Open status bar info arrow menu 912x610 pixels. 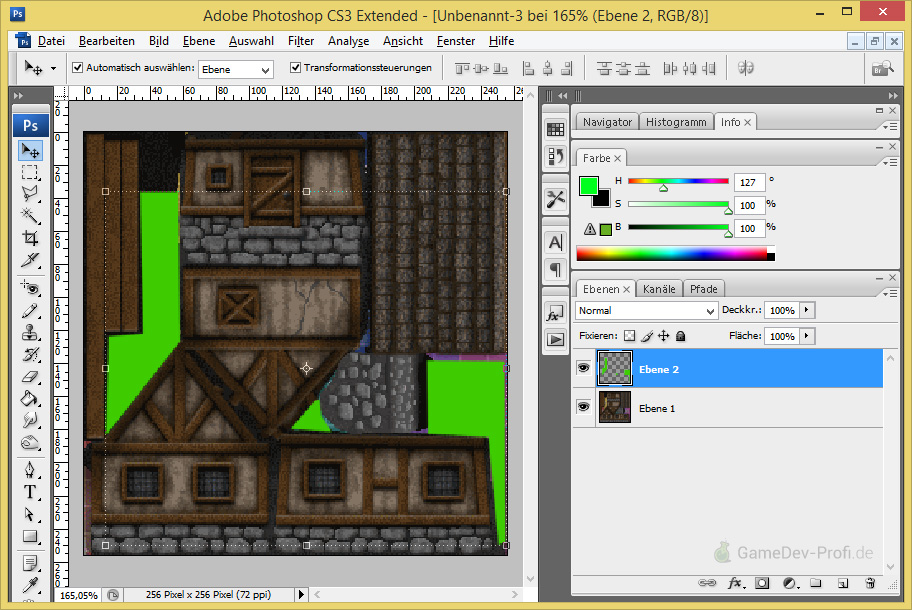click(x=301, y=594)
